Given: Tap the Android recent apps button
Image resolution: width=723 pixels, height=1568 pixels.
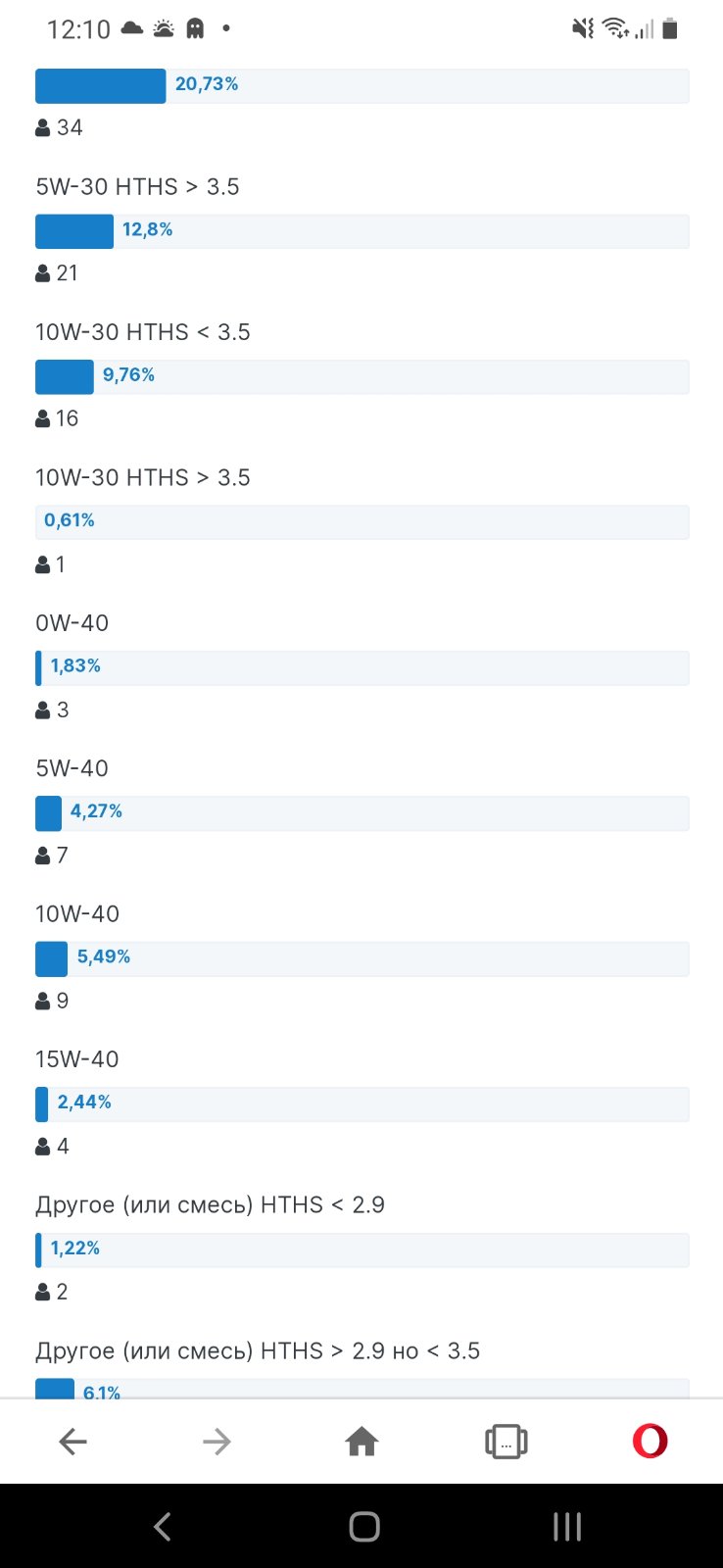Looking at the screenshot, I should coord(567,1526).
